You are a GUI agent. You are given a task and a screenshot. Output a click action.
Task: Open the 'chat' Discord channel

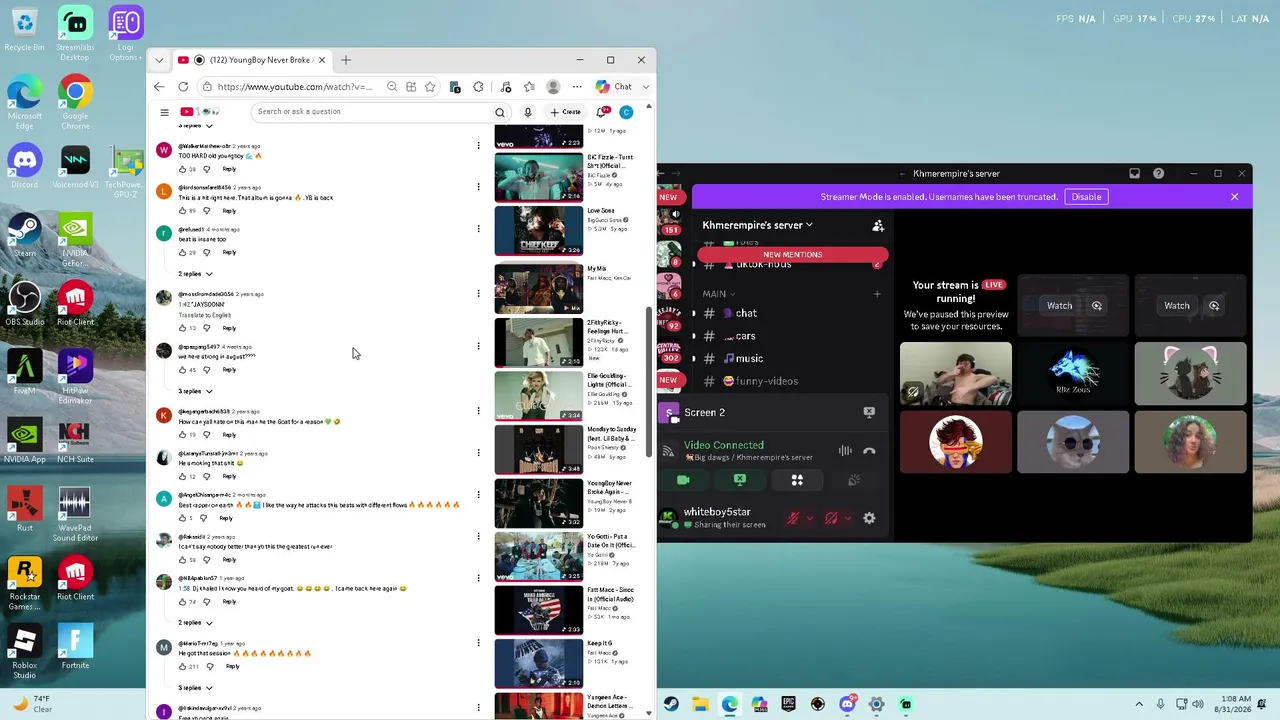(746, 313)
